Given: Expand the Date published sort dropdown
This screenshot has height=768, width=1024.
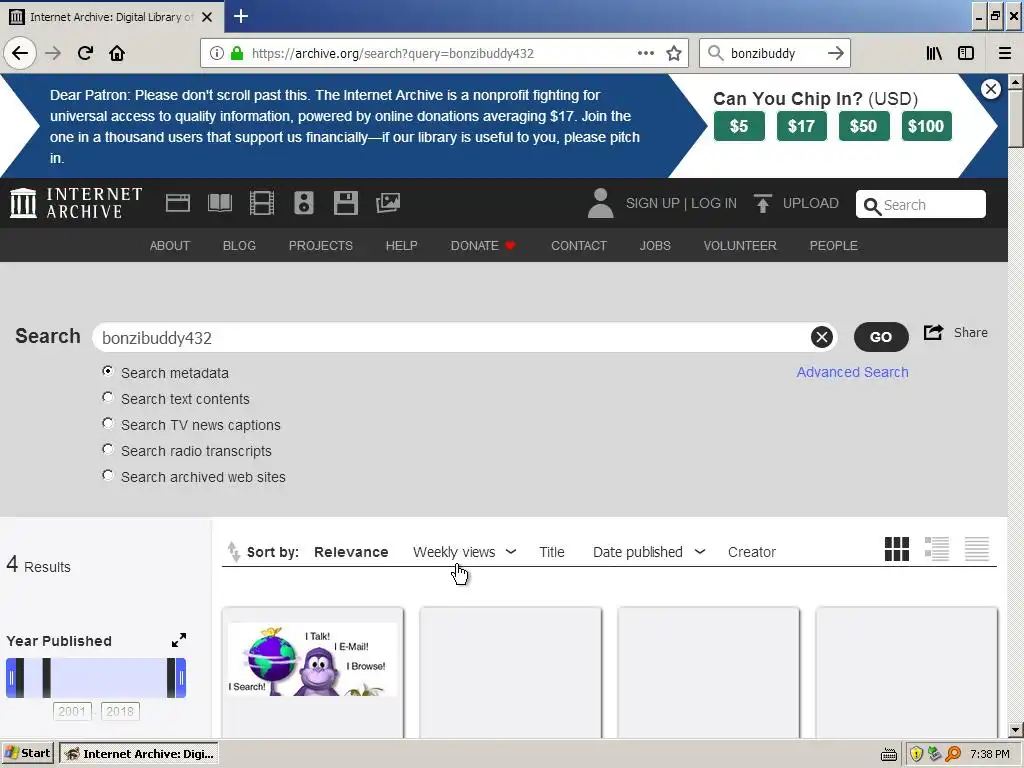Looking at the screenshot, I should pyautogui.click(x=699, y=552).
